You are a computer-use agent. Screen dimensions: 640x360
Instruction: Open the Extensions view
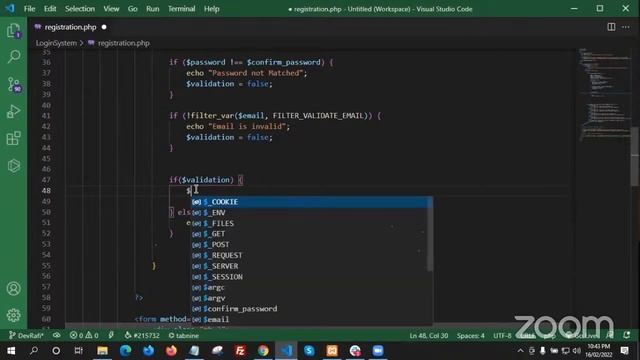point(13,138)
